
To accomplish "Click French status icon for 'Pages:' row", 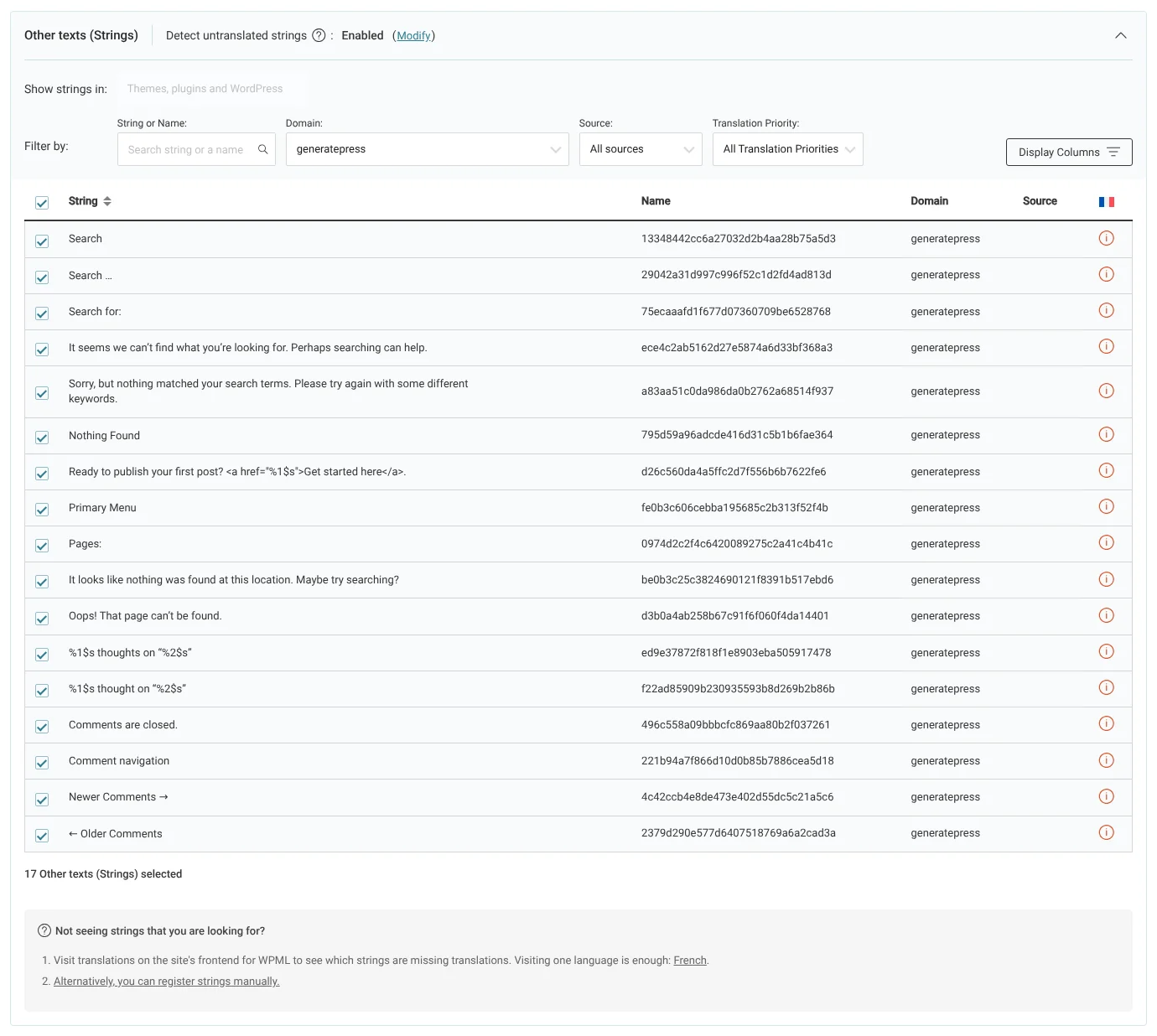I will (1106, 543).
